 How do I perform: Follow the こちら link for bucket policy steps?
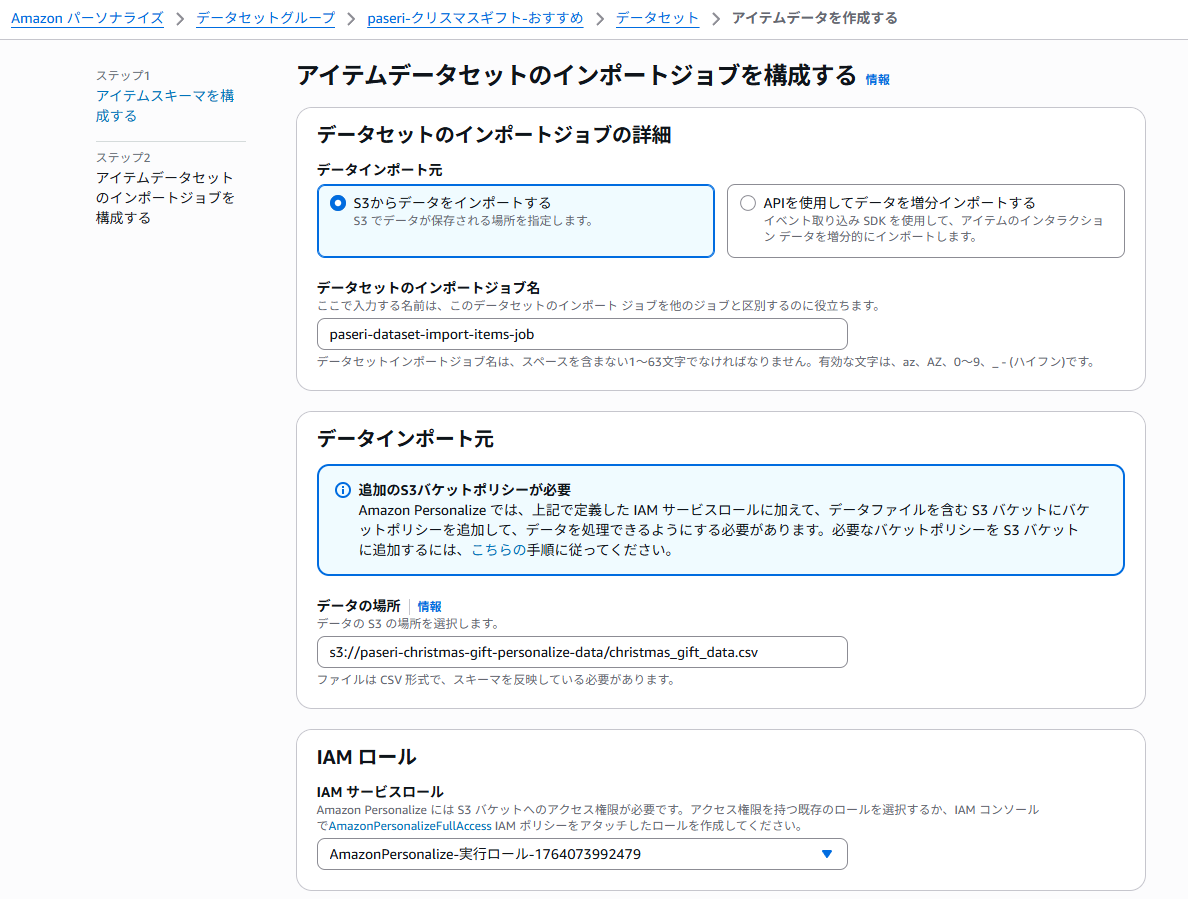coord(498,550)
